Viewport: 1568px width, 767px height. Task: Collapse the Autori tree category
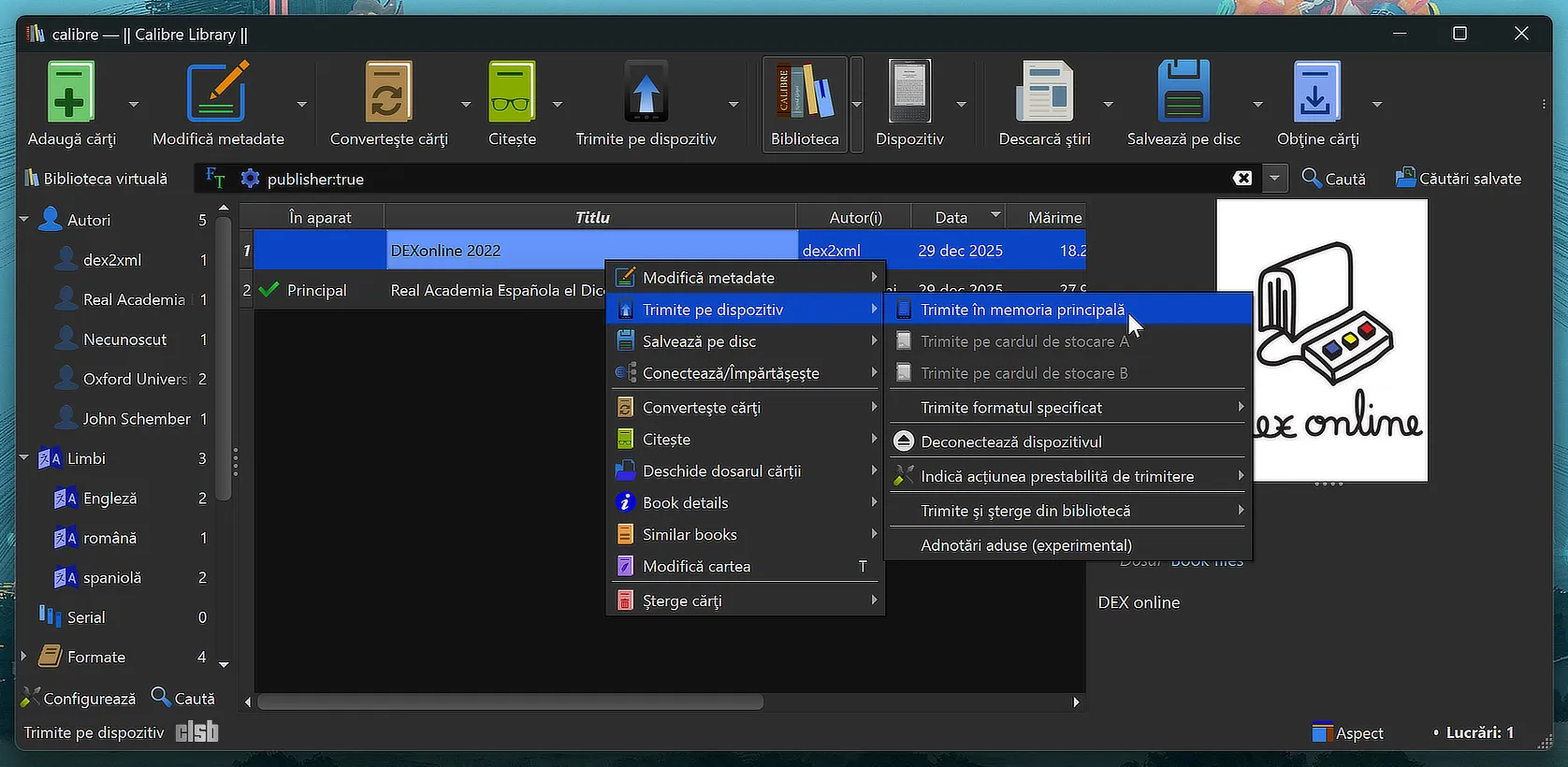[24, 220]
